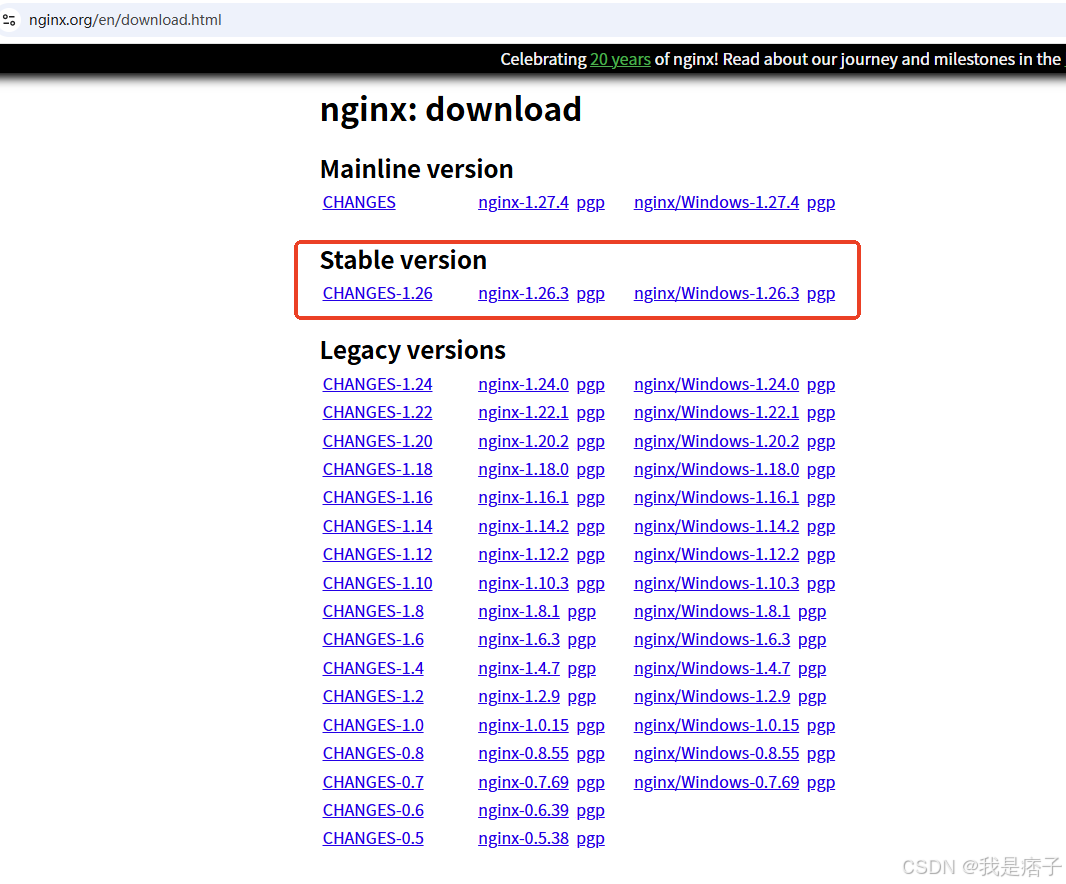The width and height of the screenshot is (1066, 884).
Task: Download nginx-1.18.0 source
Action: click(523, 470)
